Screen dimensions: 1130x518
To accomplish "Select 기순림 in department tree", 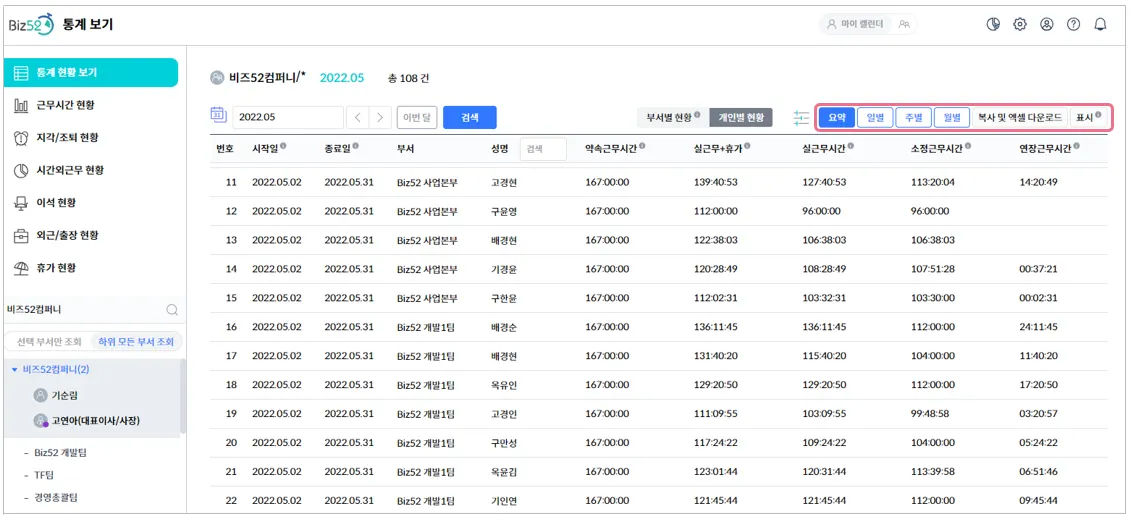I will pos(64,396).
